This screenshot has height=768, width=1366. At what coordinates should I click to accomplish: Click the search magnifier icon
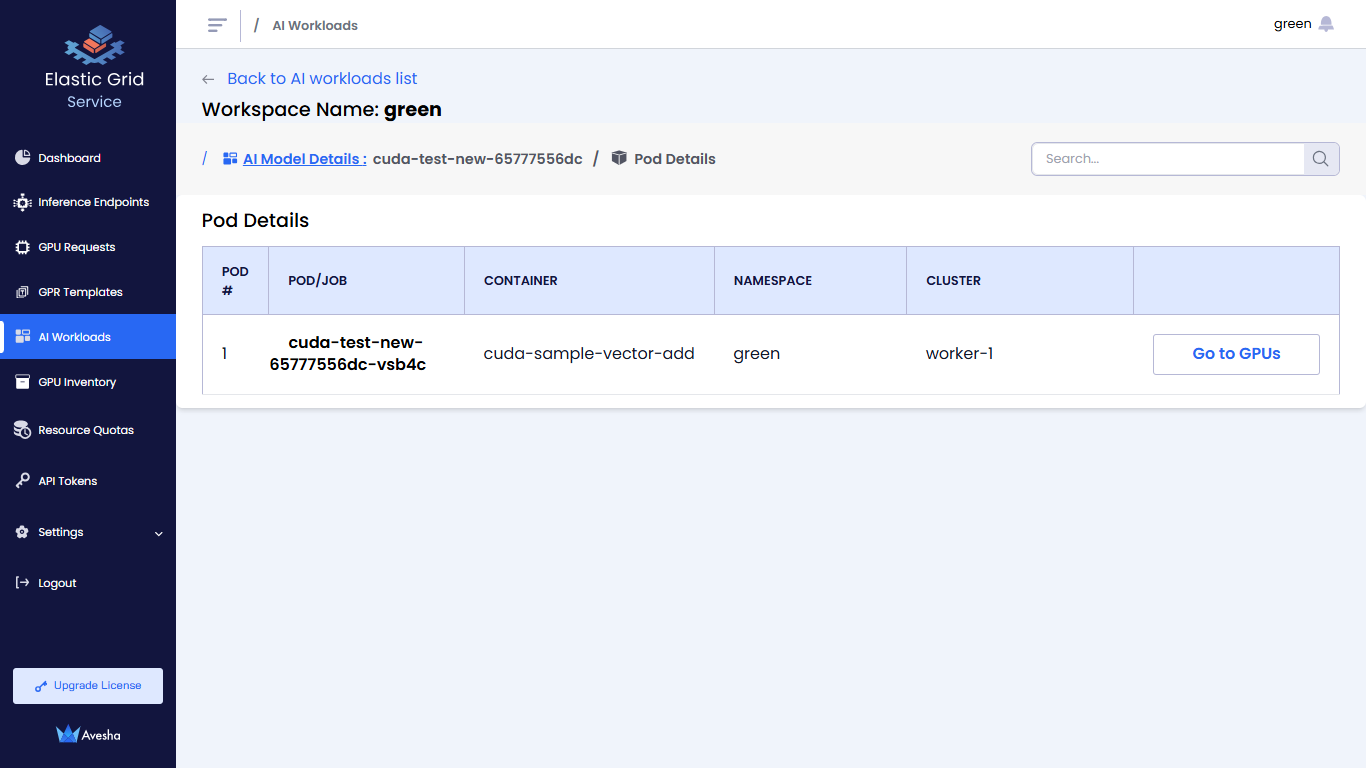(1321, 159)
